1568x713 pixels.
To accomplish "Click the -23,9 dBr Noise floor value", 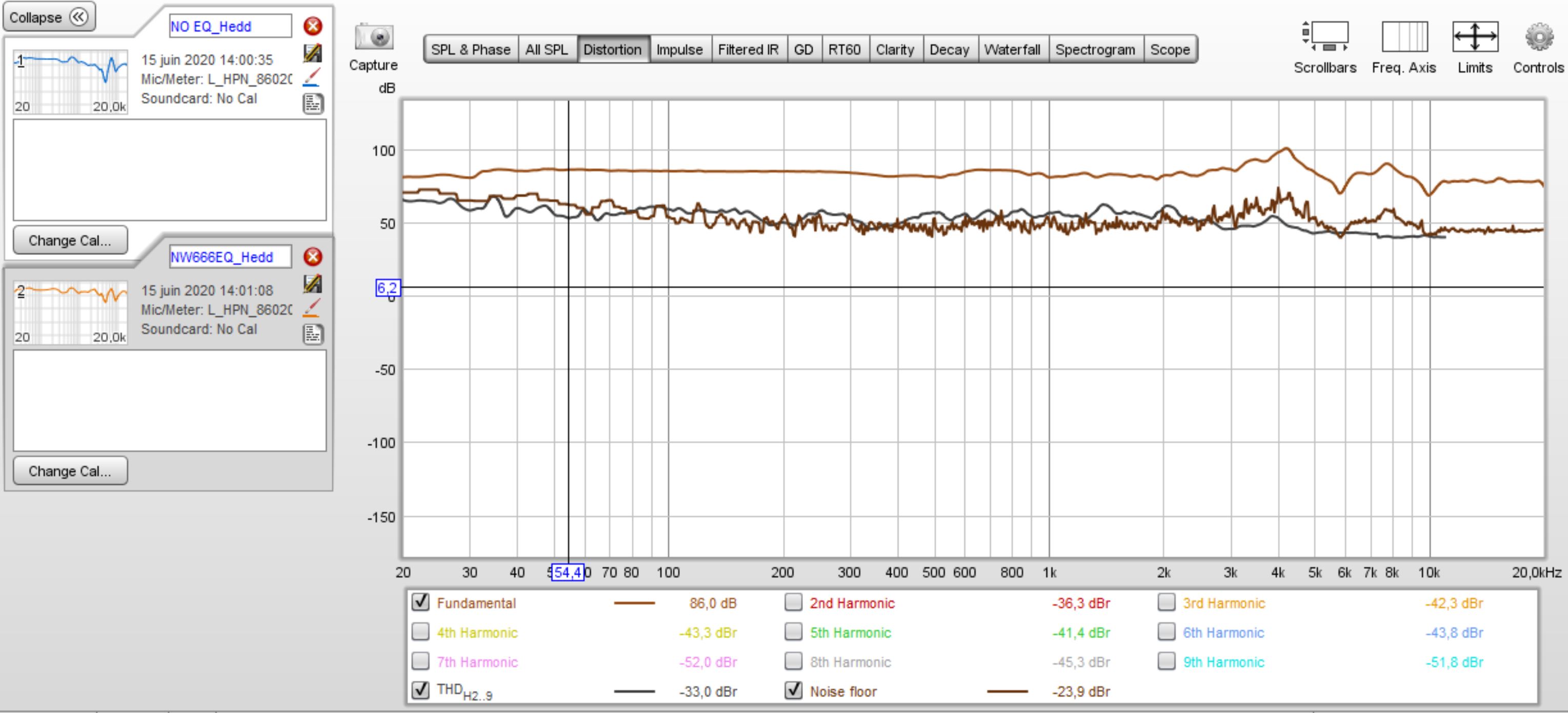I will click(1081, 691).
